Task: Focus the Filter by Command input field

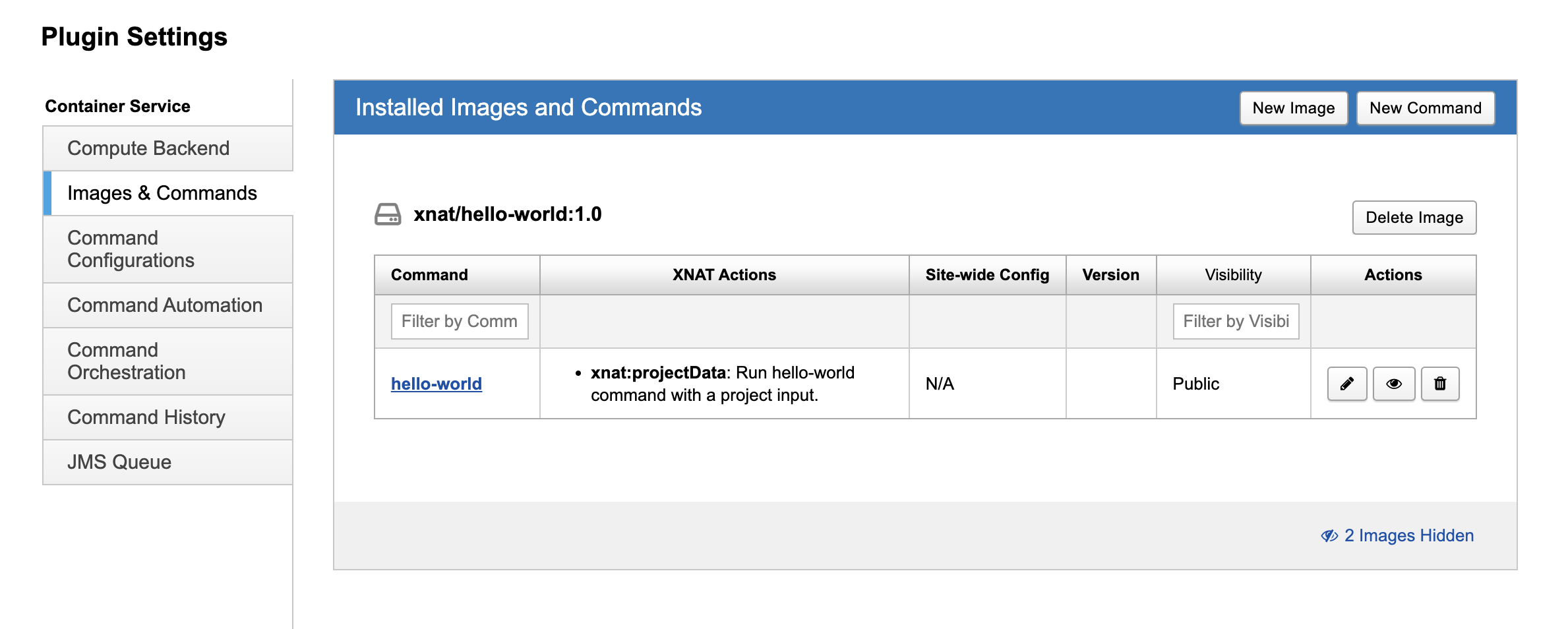Action: pos(459,321)
